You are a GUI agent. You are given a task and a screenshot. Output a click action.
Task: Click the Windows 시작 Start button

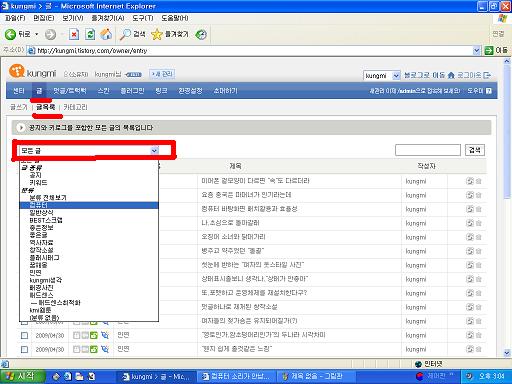[x=22, y=376]
